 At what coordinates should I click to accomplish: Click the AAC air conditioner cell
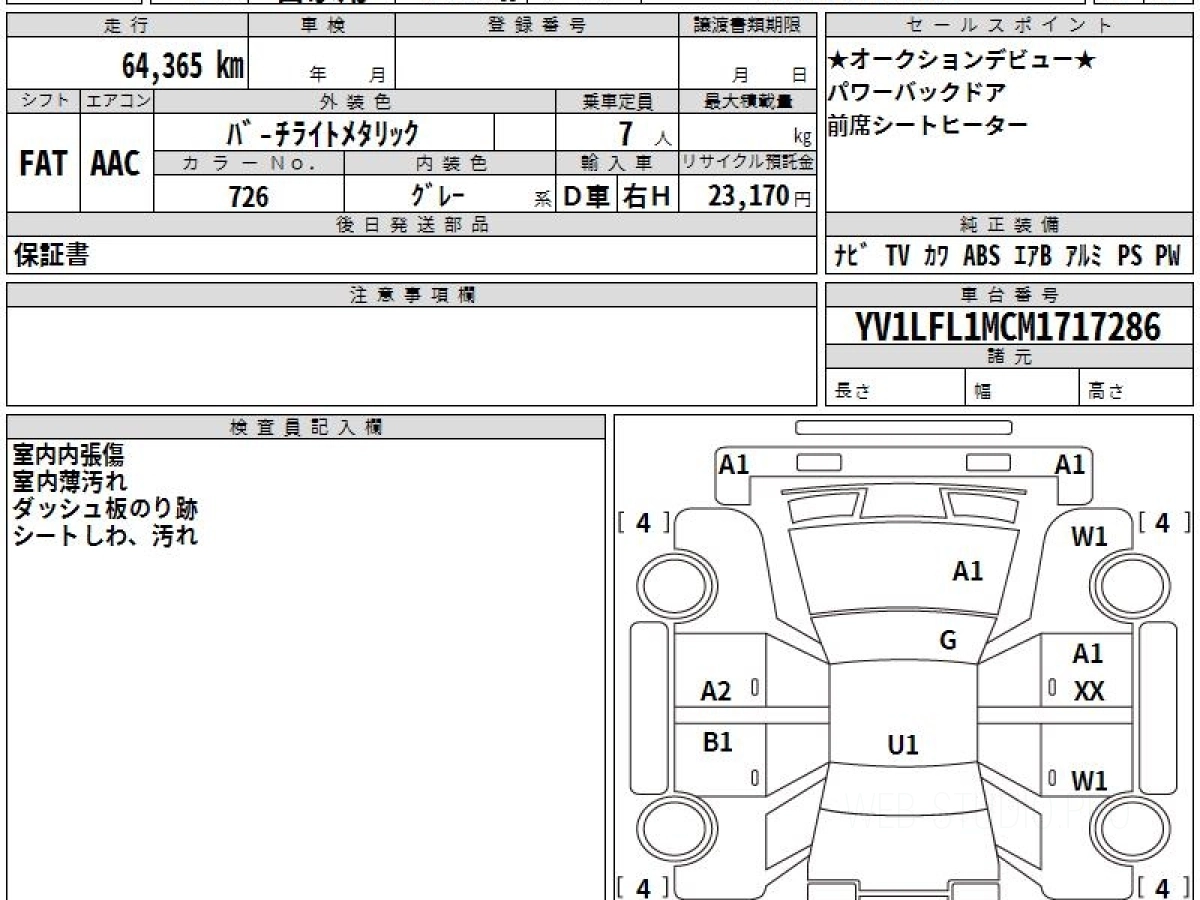(x=117, y=163)
